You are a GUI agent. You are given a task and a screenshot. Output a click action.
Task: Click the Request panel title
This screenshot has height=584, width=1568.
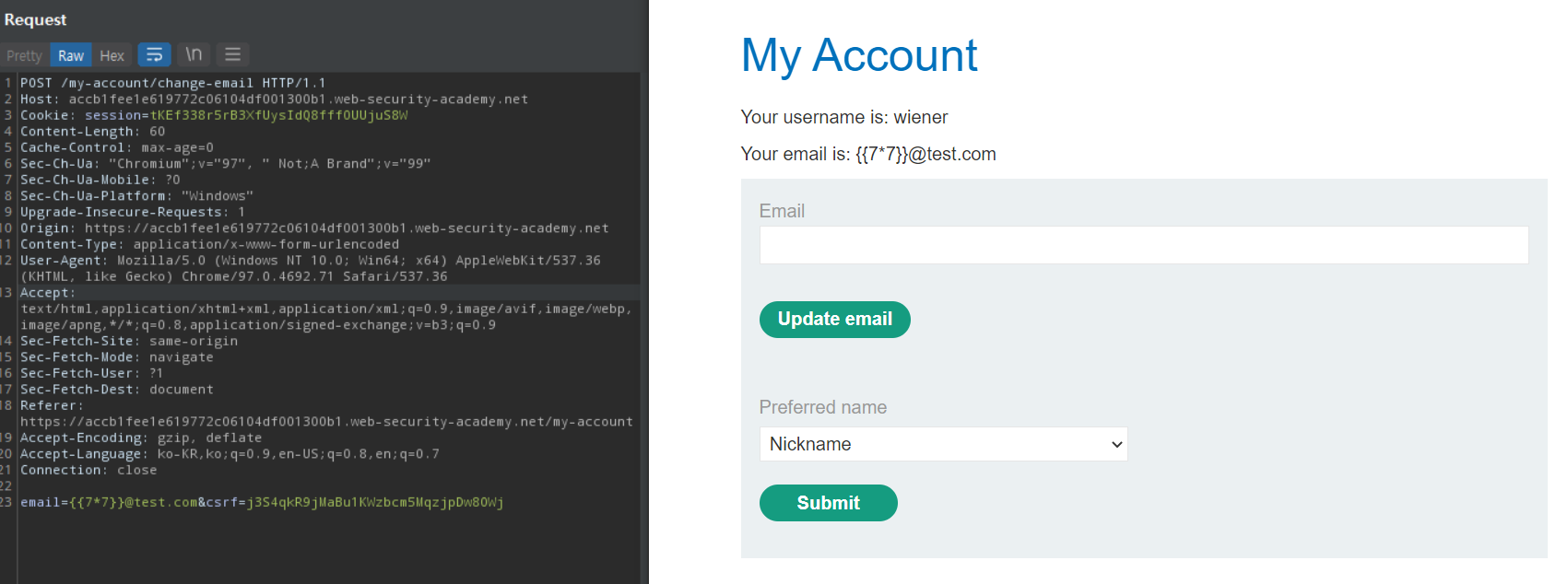pos(35,20)
